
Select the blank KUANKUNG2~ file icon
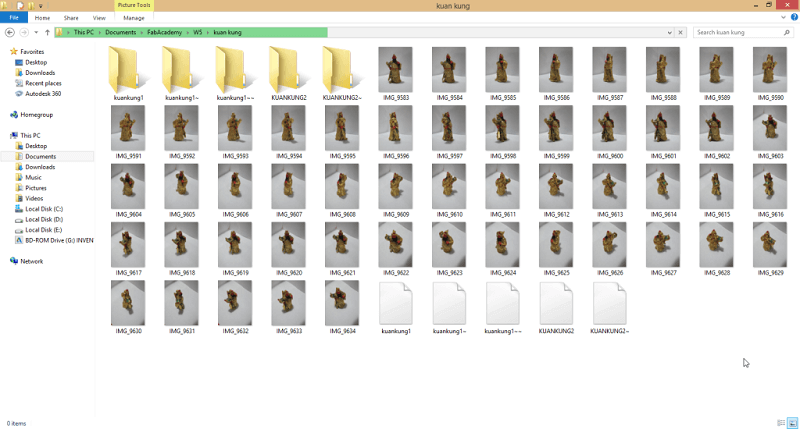point(609,305)
